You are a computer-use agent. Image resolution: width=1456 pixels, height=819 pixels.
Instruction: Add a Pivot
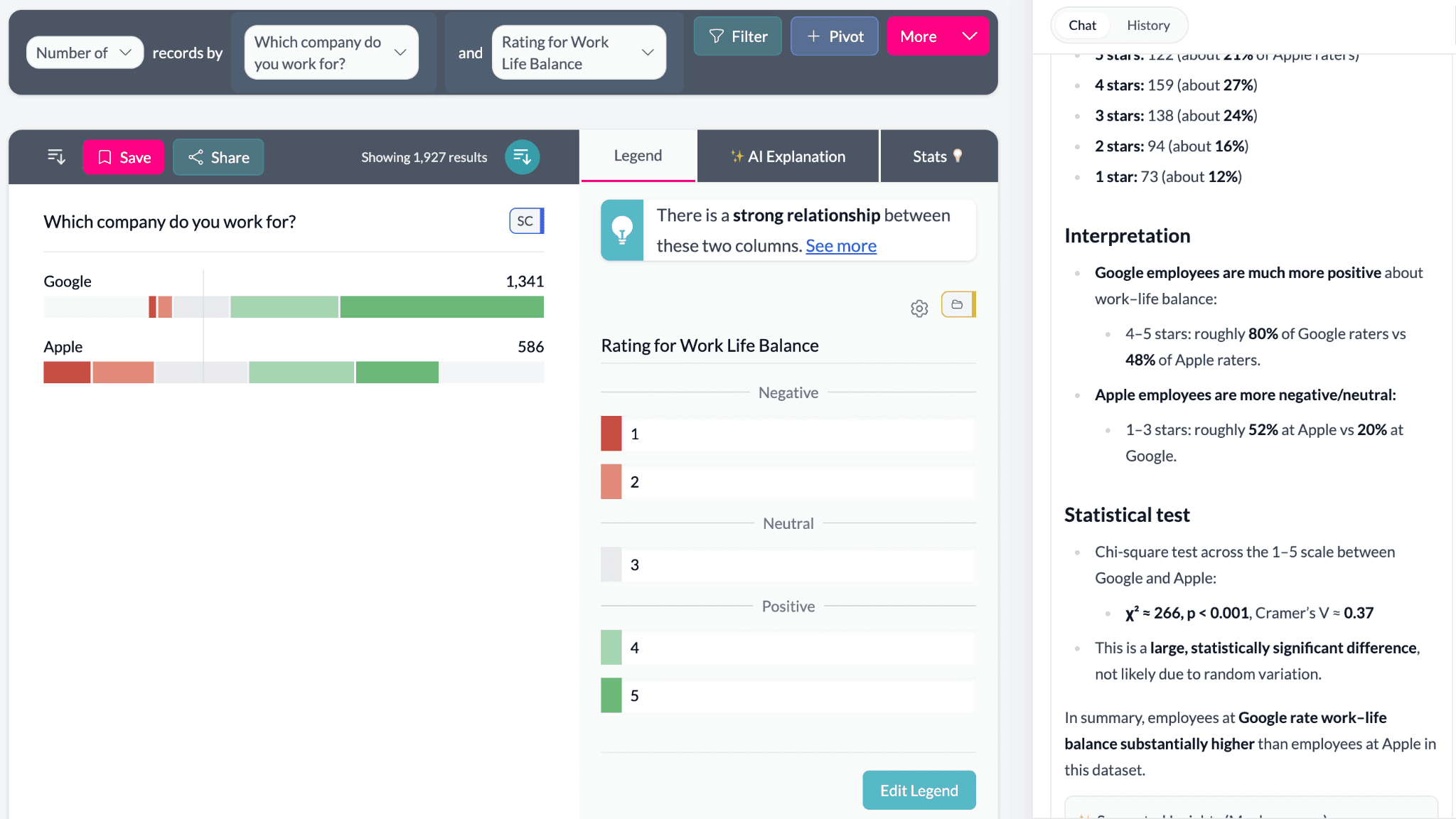tap(835, 36)
